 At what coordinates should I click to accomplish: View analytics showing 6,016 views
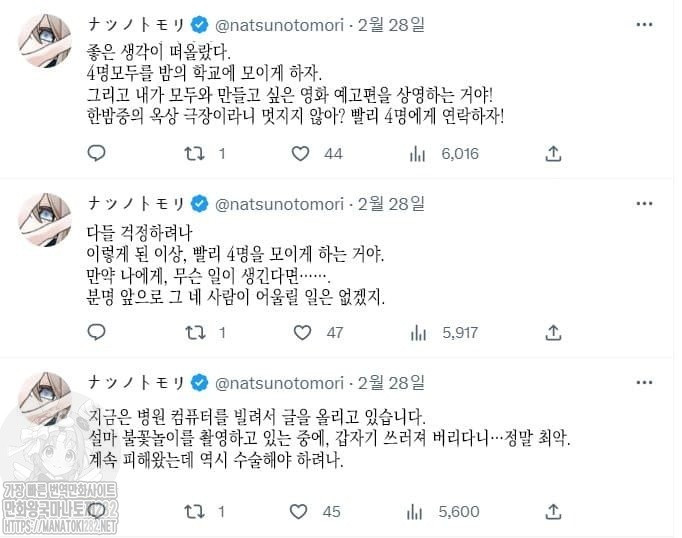(420, 153)
